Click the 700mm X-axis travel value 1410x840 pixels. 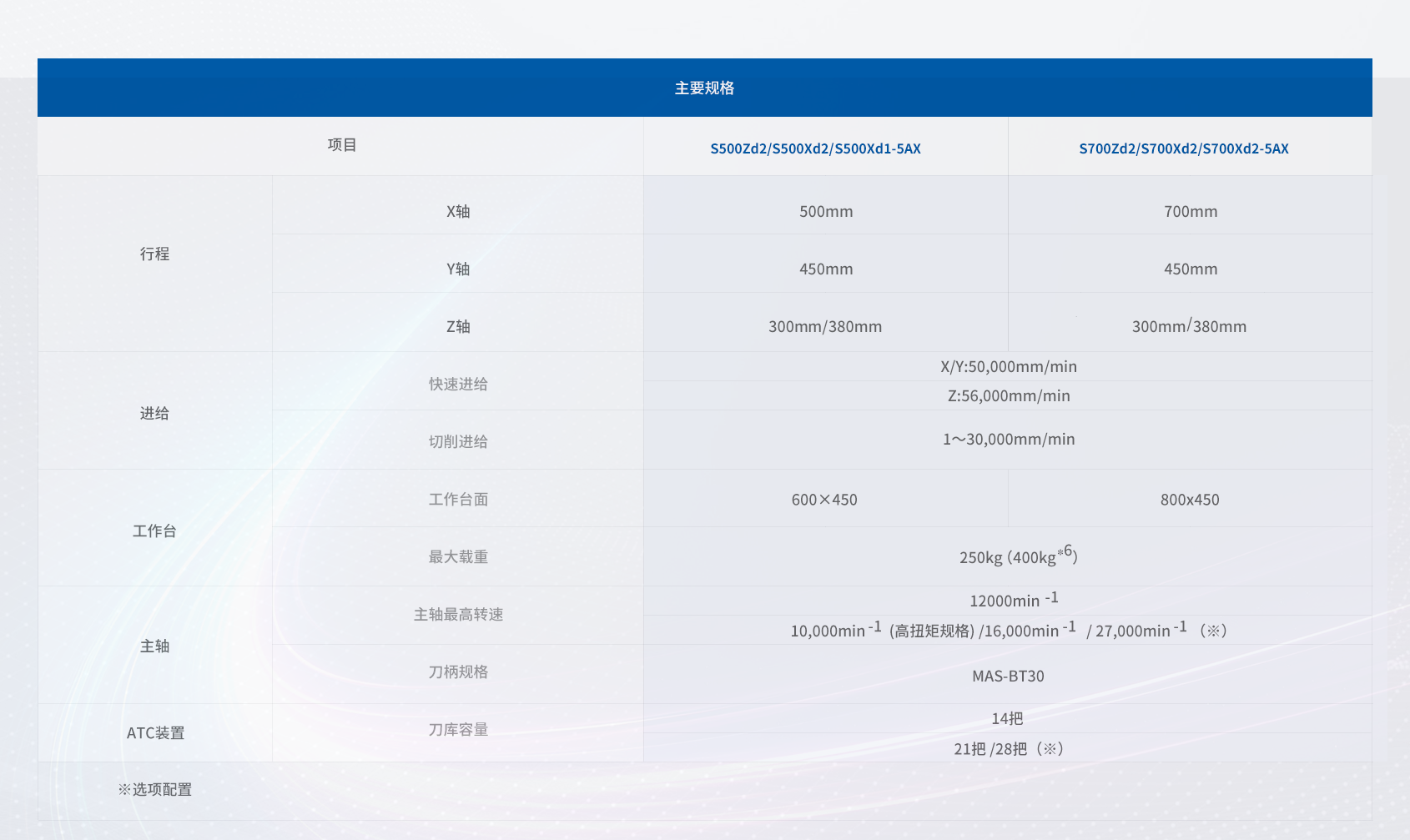click(1190, 212)
